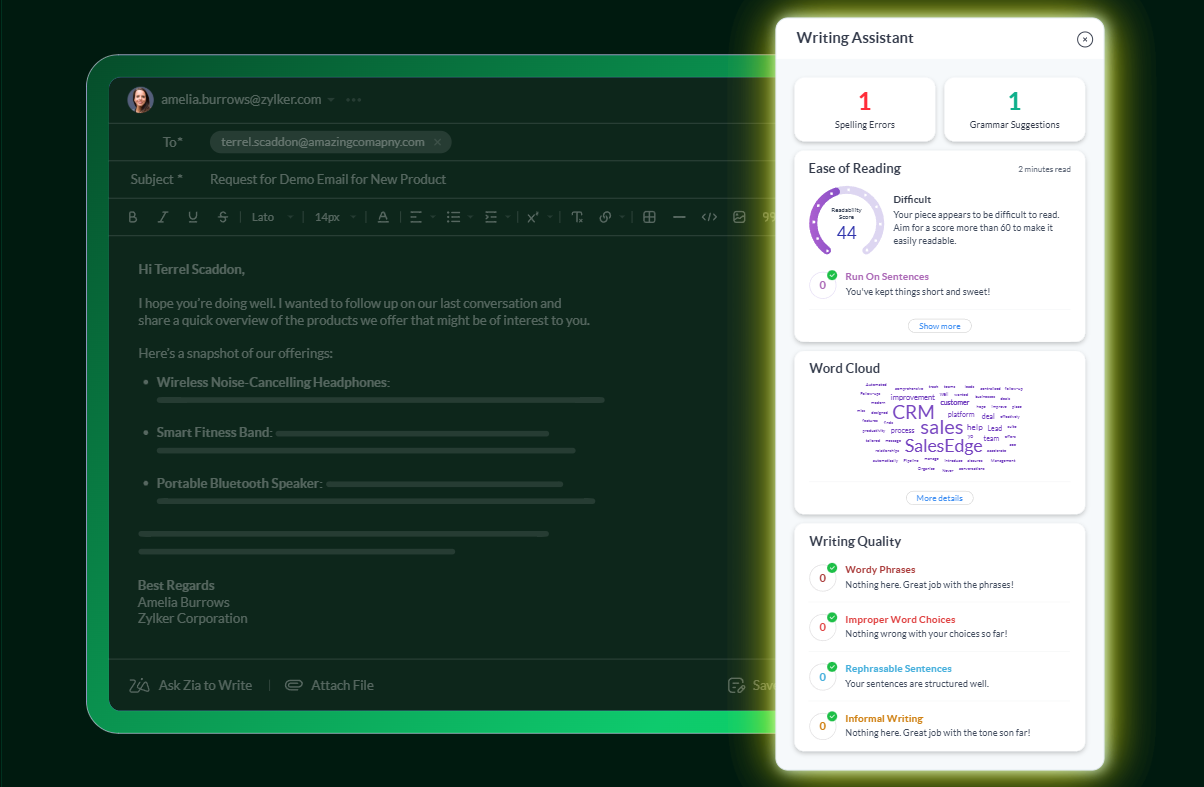Click Ask Zia to Write
Screen dimensions: 1204x787
(x=191, y=685)
